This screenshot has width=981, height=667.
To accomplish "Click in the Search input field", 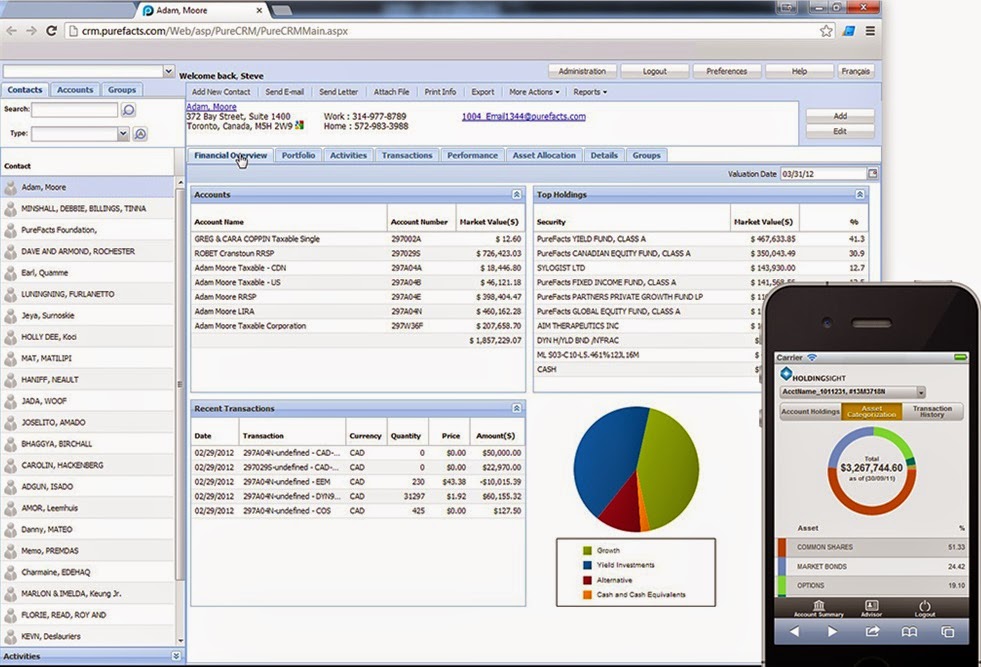I will click(74, 110).
